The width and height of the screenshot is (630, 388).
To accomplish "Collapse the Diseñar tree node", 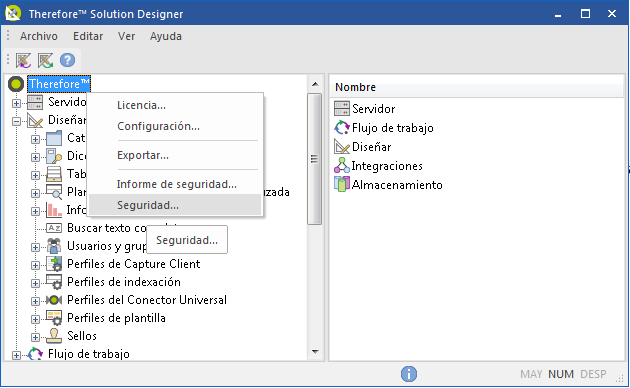I will click(16, 121).
